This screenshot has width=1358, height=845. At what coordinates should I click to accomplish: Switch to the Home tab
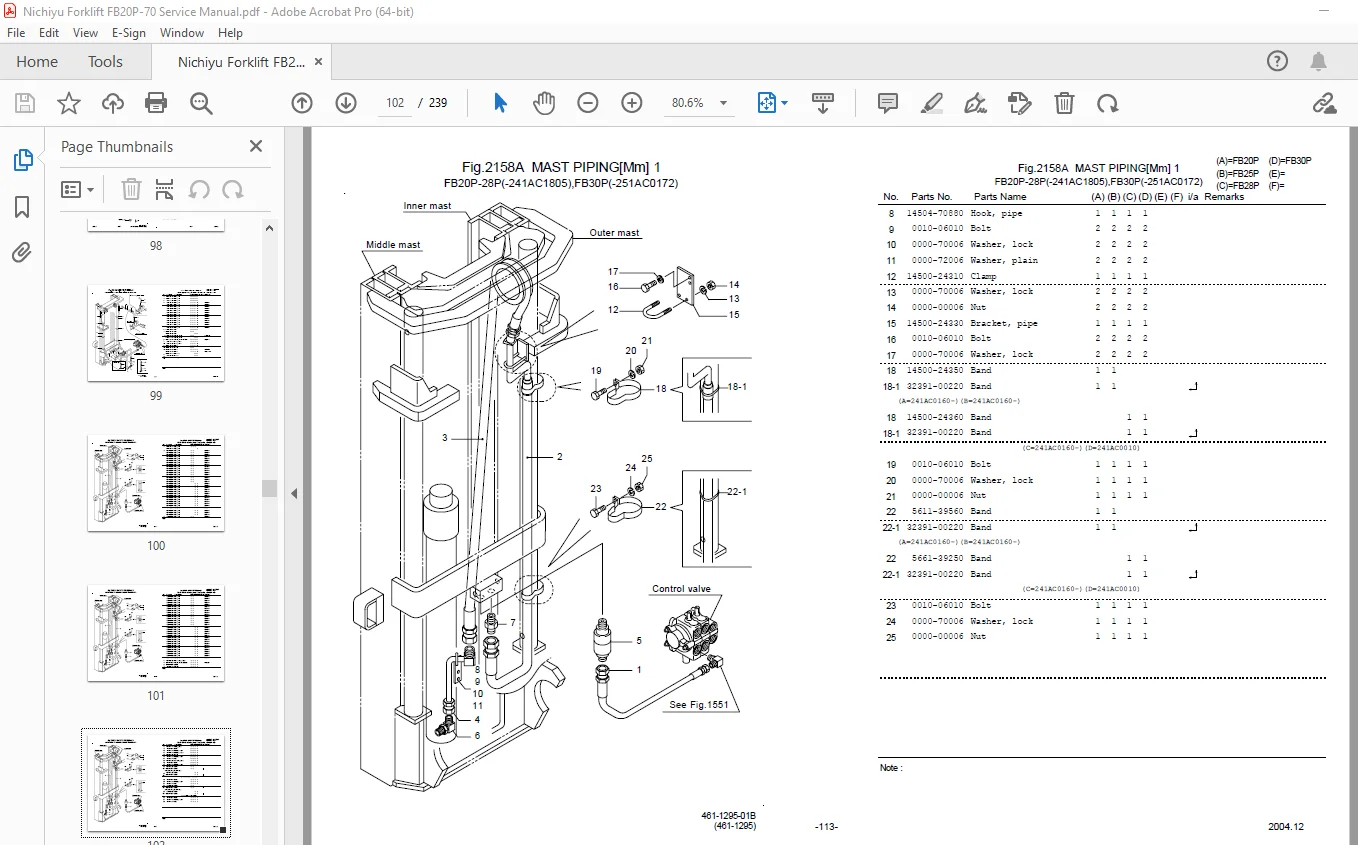37,62
